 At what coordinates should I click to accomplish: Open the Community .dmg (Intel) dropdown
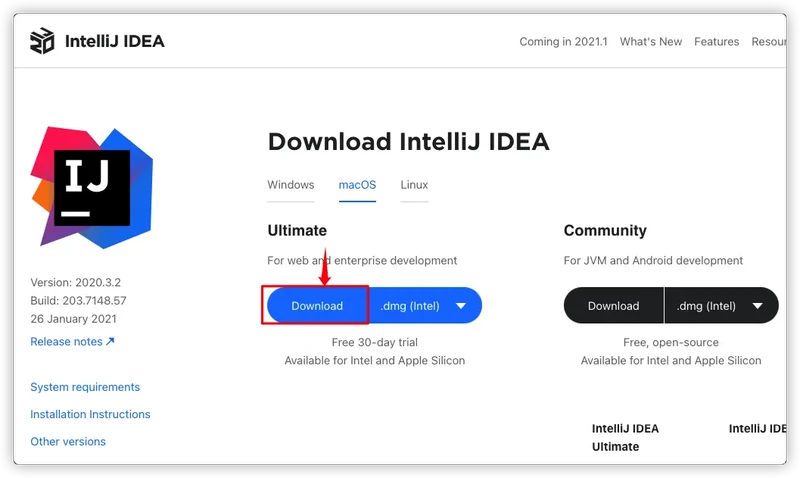click(721, 306)
